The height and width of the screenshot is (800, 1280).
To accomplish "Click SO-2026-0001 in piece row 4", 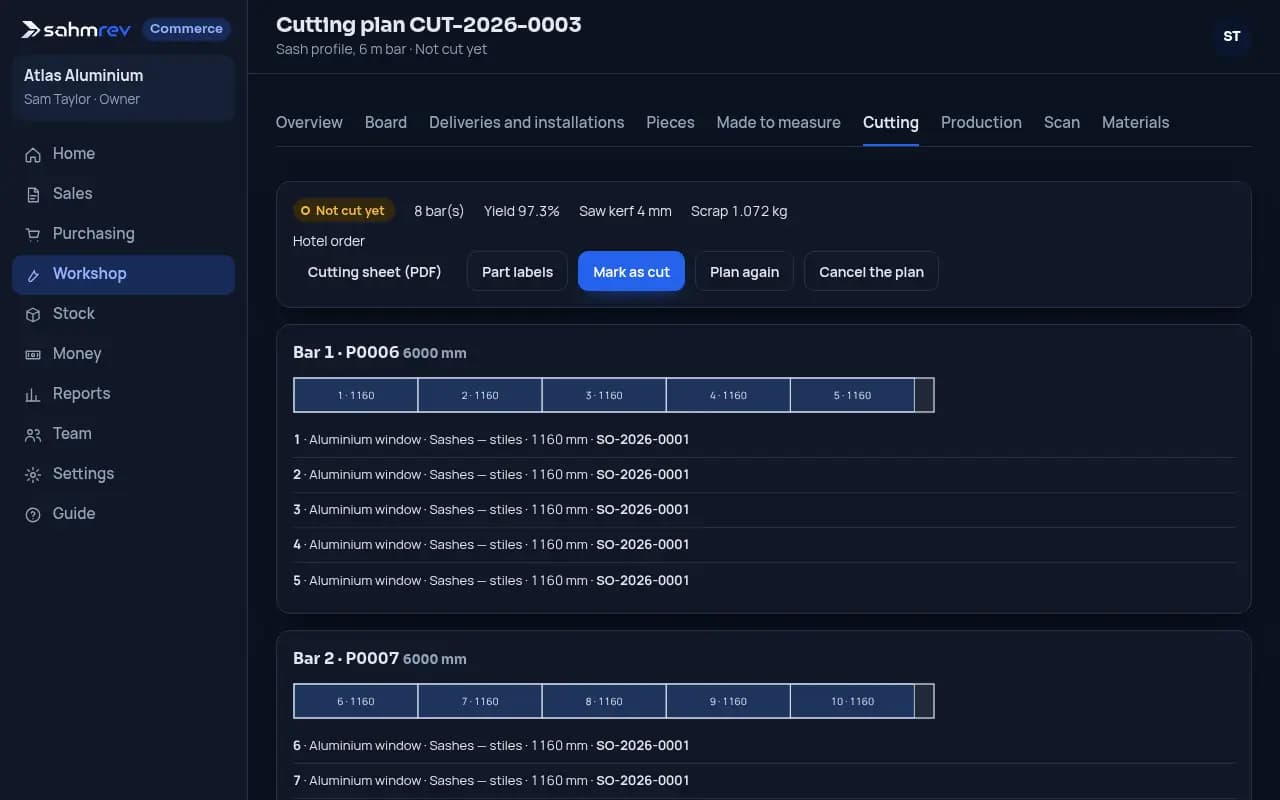I will tap(643, 544).
